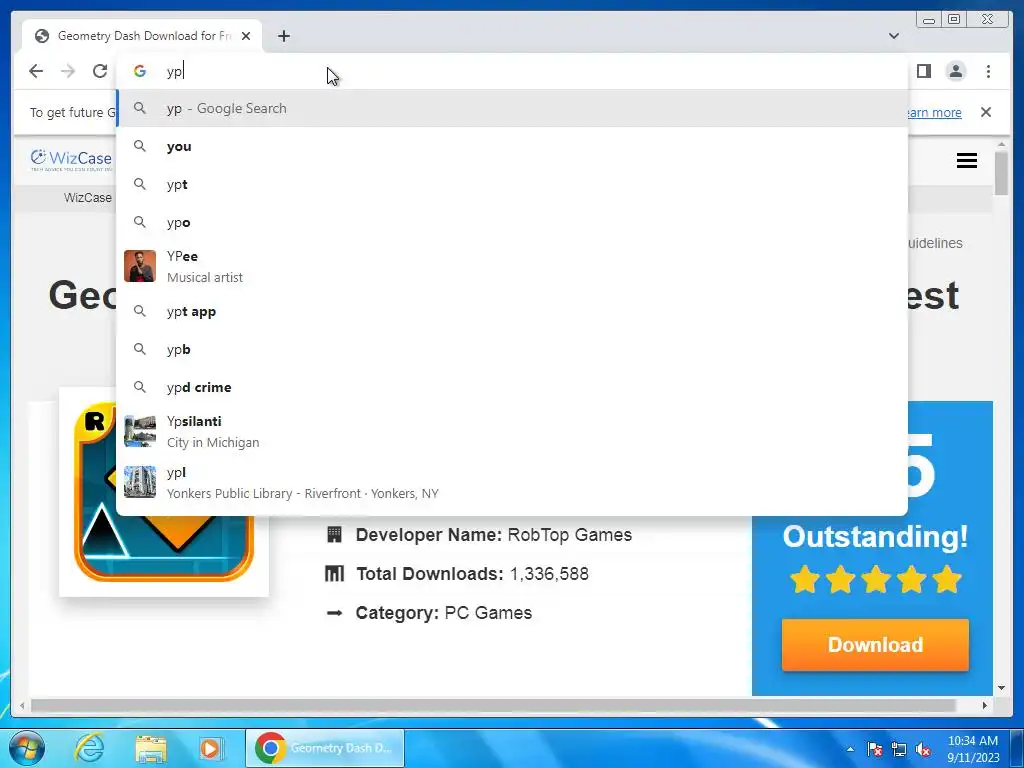The image size is (1024, 768).
Task: Choose the 'you' search suggestion
Action: tap(512, 146)
